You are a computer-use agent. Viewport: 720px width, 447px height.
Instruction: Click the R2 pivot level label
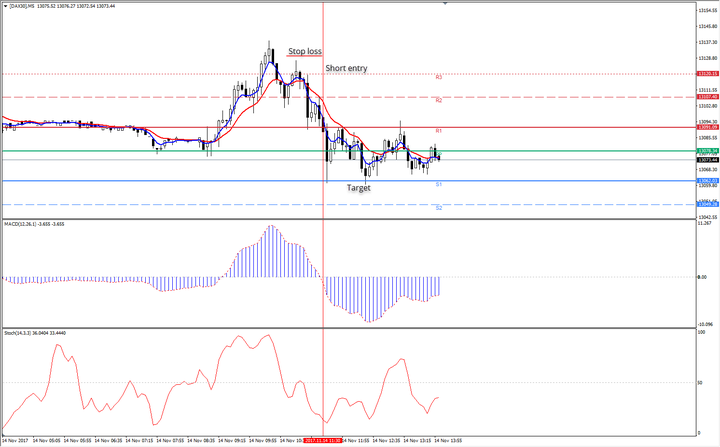[x=439, y=100]
